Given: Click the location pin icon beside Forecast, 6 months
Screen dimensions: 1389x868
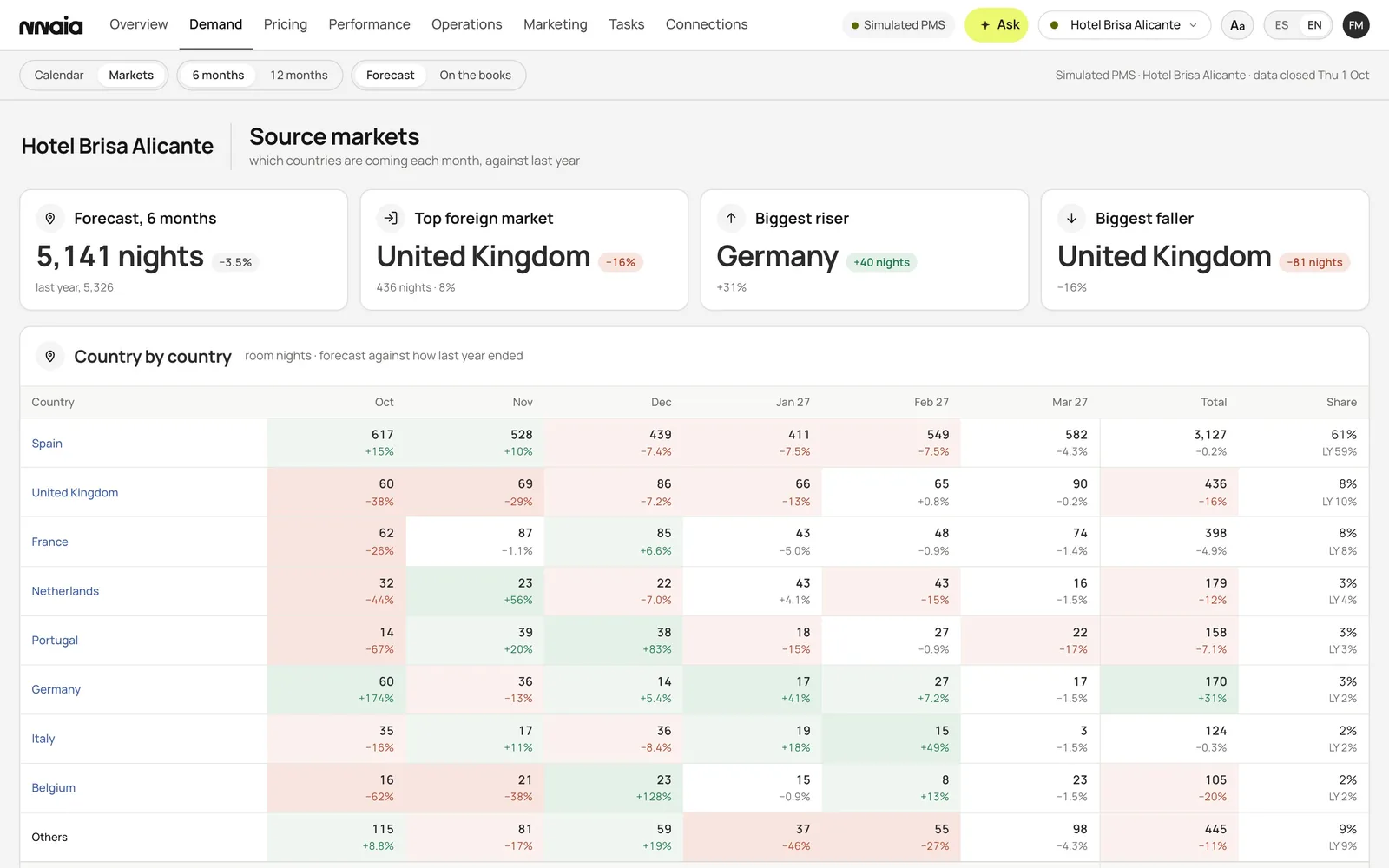Looking at the screenshot, I should pyautogui.click(x=50, y=219).
